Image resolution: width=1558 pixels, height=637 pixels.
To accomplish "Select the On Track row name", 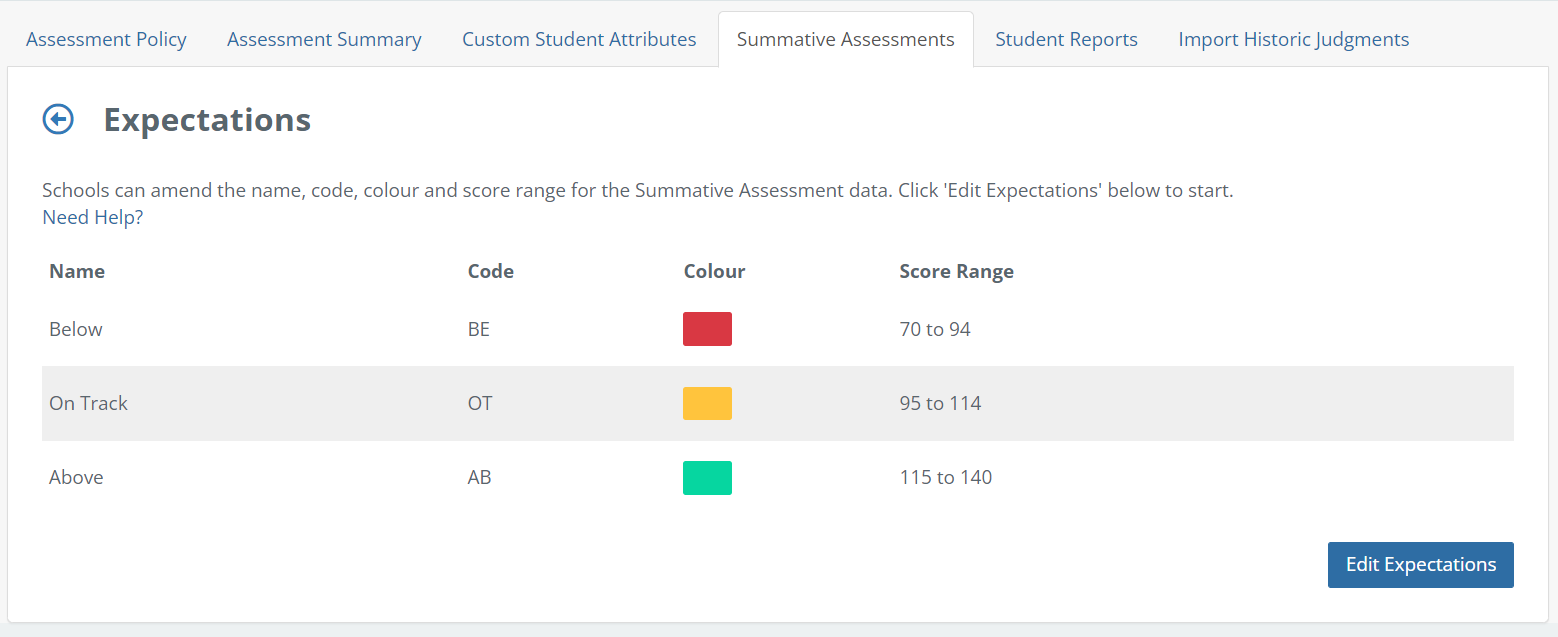I will point(89,403).
